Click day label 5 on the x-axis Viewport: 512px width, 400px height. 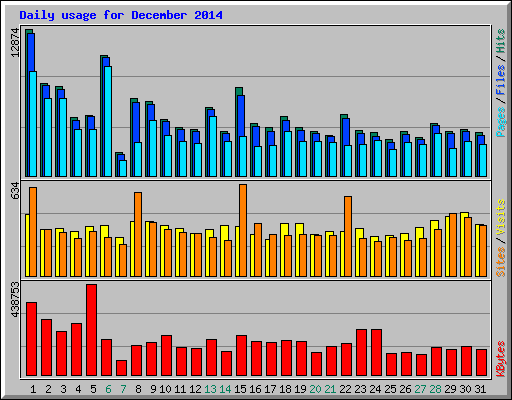pyautogui.click(x=93, y=389)
